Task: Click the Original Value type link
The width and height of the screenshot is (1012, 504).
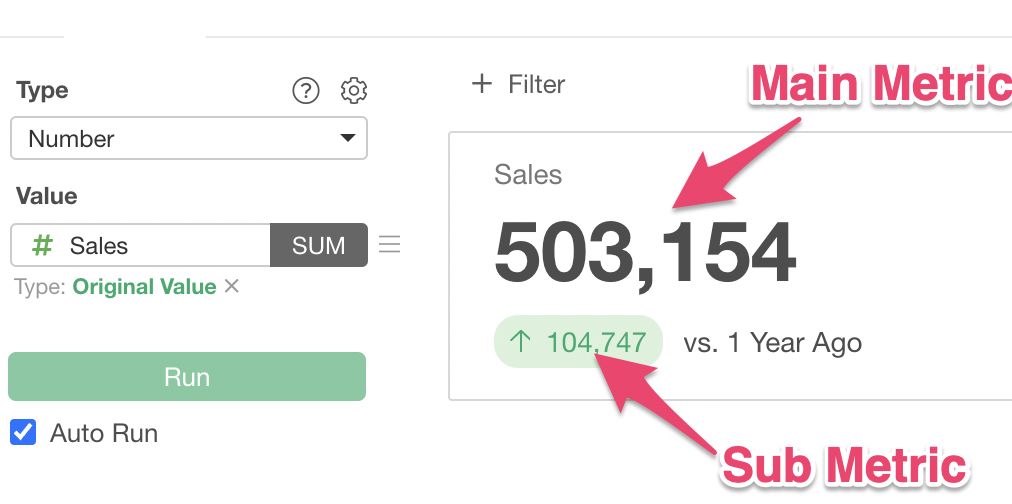Action: coord(144,287)
